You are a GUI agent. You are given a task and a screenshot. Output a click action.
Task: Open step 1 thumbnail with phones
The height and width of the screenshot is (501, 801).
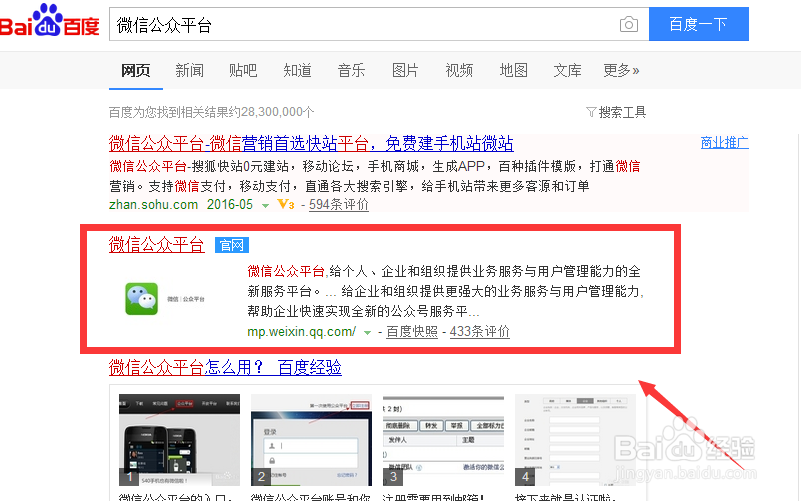coord(179,440)
